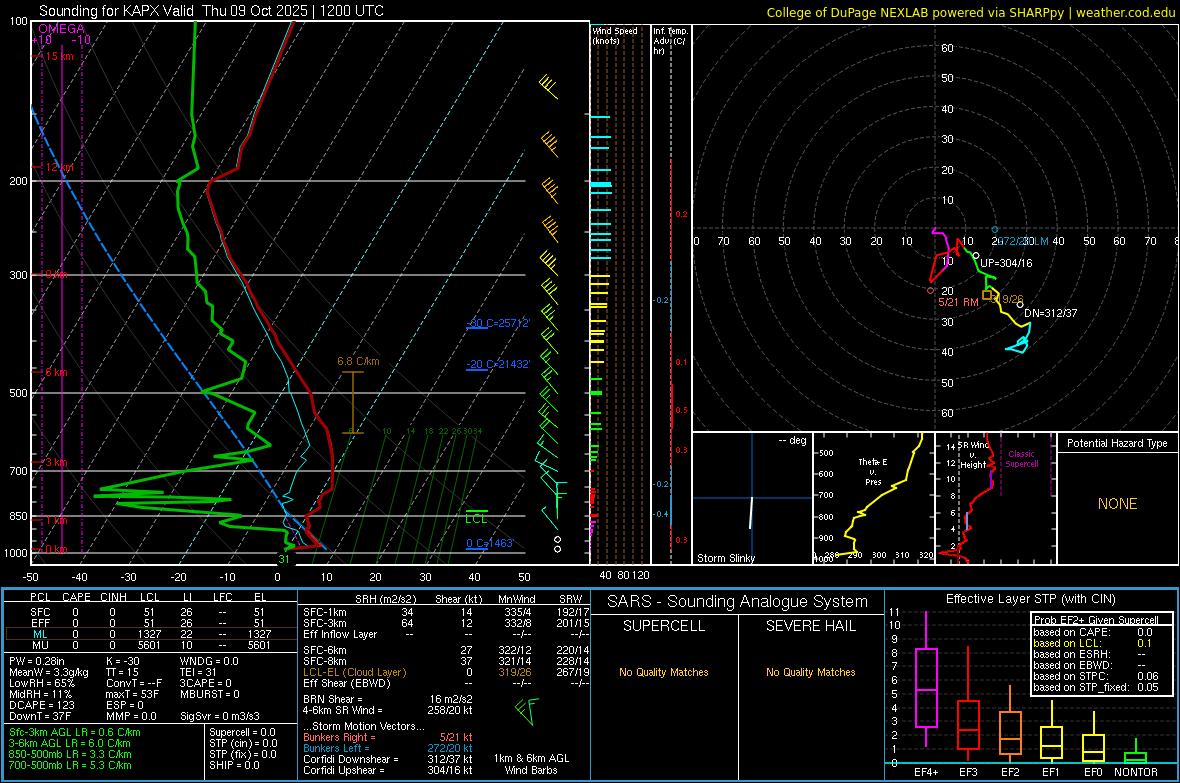Click the -20 C=21432' height label
1180x783 pixels.
(x=498, y=364)
